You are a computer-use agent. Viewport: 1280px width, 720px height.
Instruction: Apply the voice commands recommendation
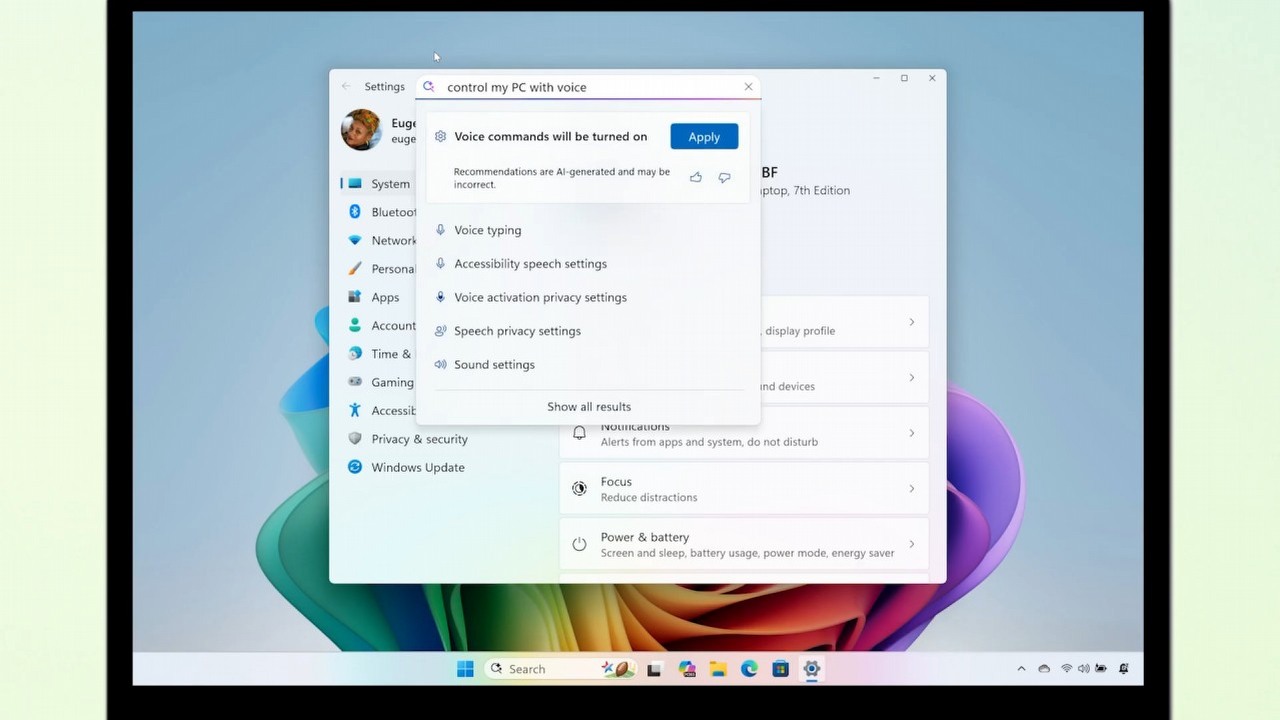pos(704,136)
